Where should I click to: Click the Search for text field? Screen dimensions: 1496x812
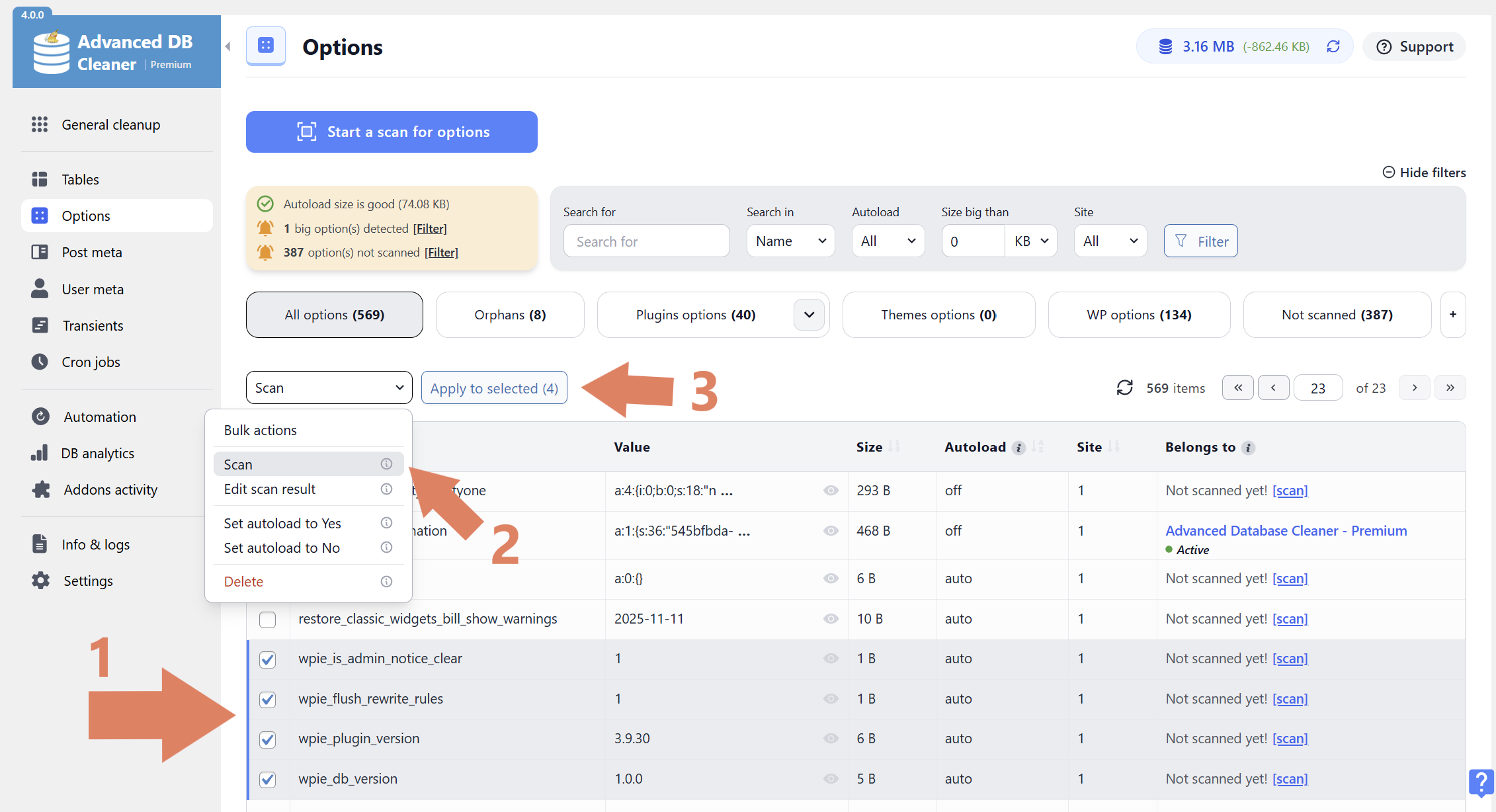[x=646, y=241]
